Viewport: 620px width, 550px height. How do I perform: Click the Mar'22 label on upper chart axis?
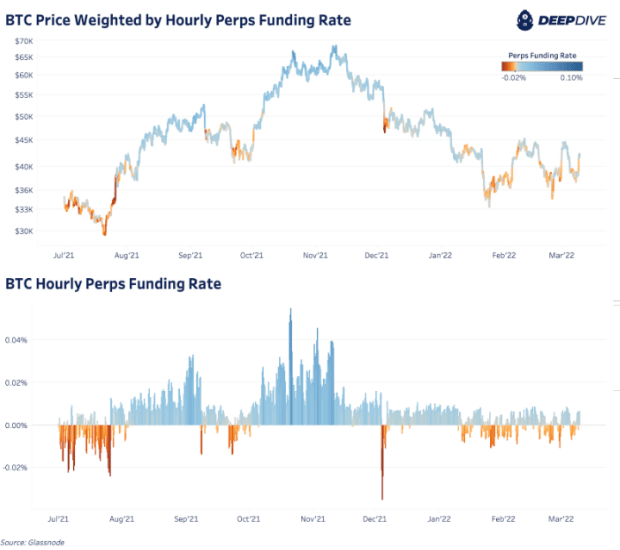561,255
